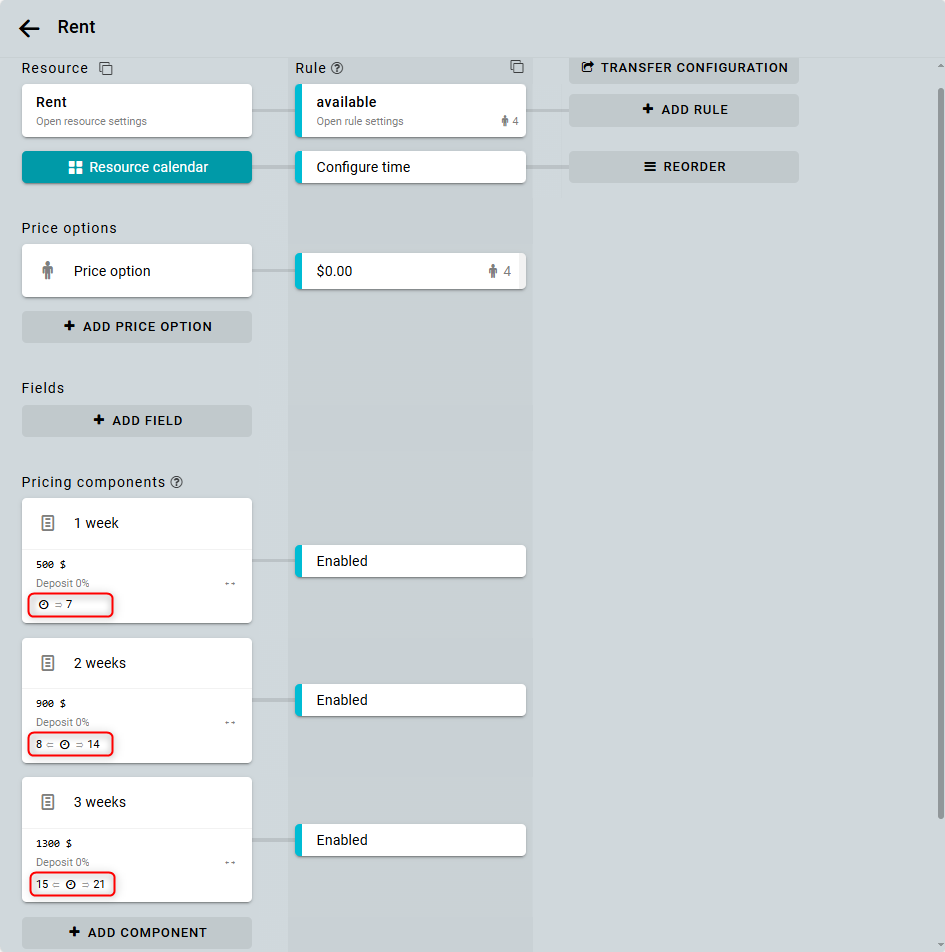Click the duplicate icon atop the Rule column
The height and width of the screenshot is (952, 945).
(x=517, y=67)
